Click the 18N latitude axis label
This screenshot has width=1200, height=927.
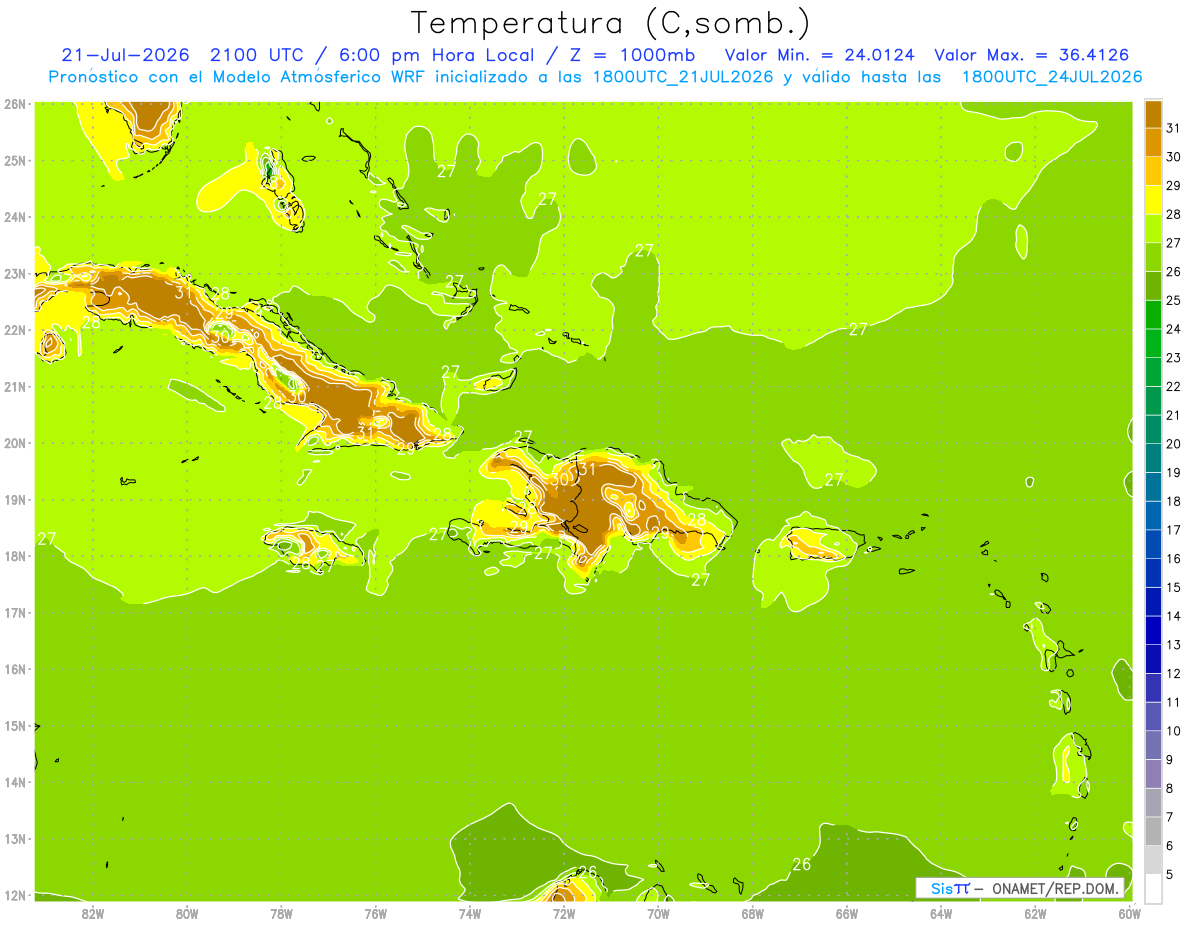pos(15,556)
